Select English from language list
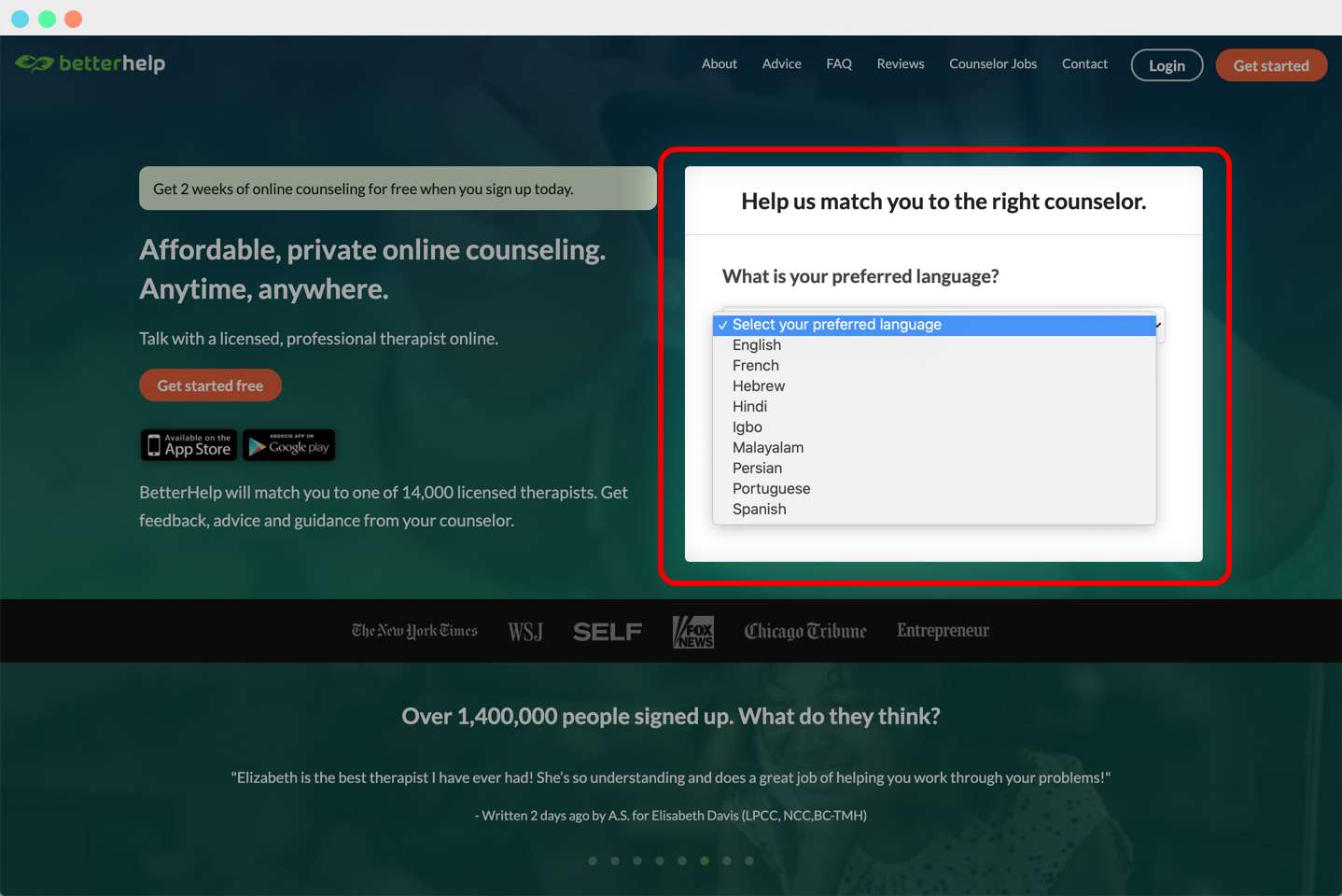 [x=934, y=345]
